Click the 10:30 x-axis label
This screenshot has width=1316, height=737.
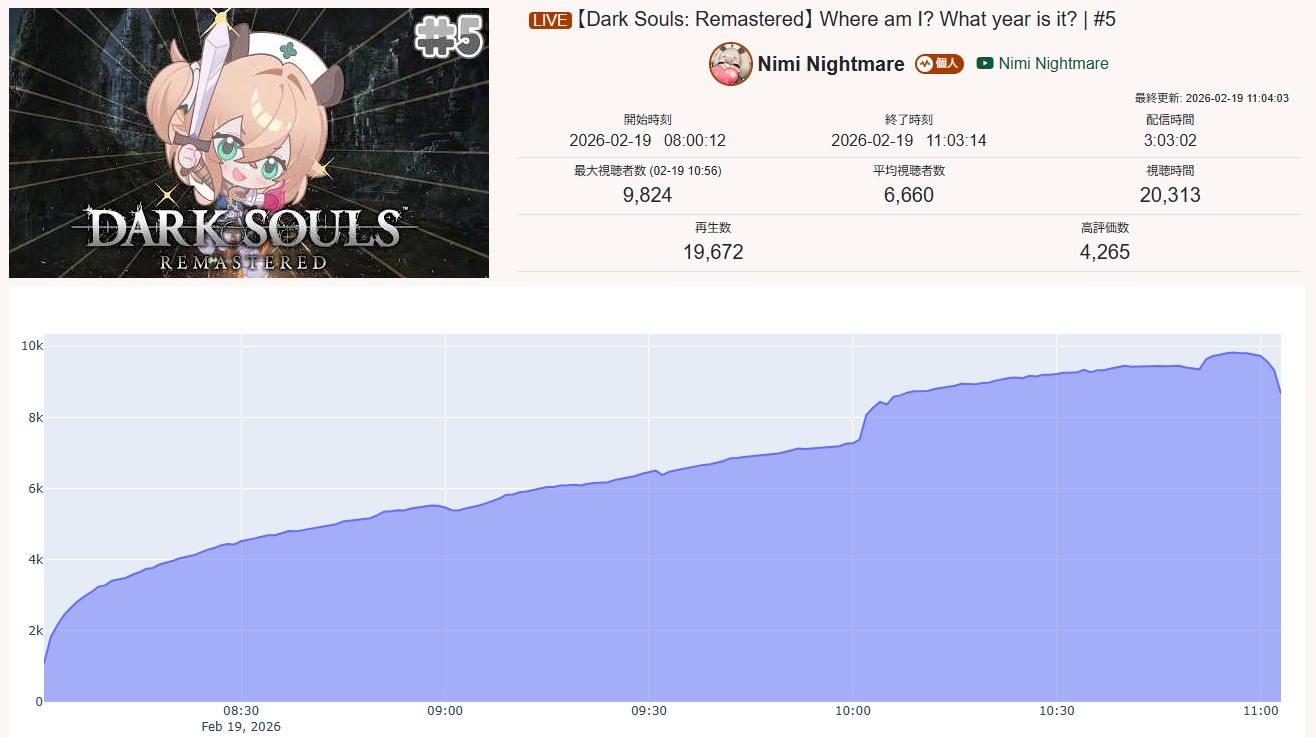pos(1056,711)
